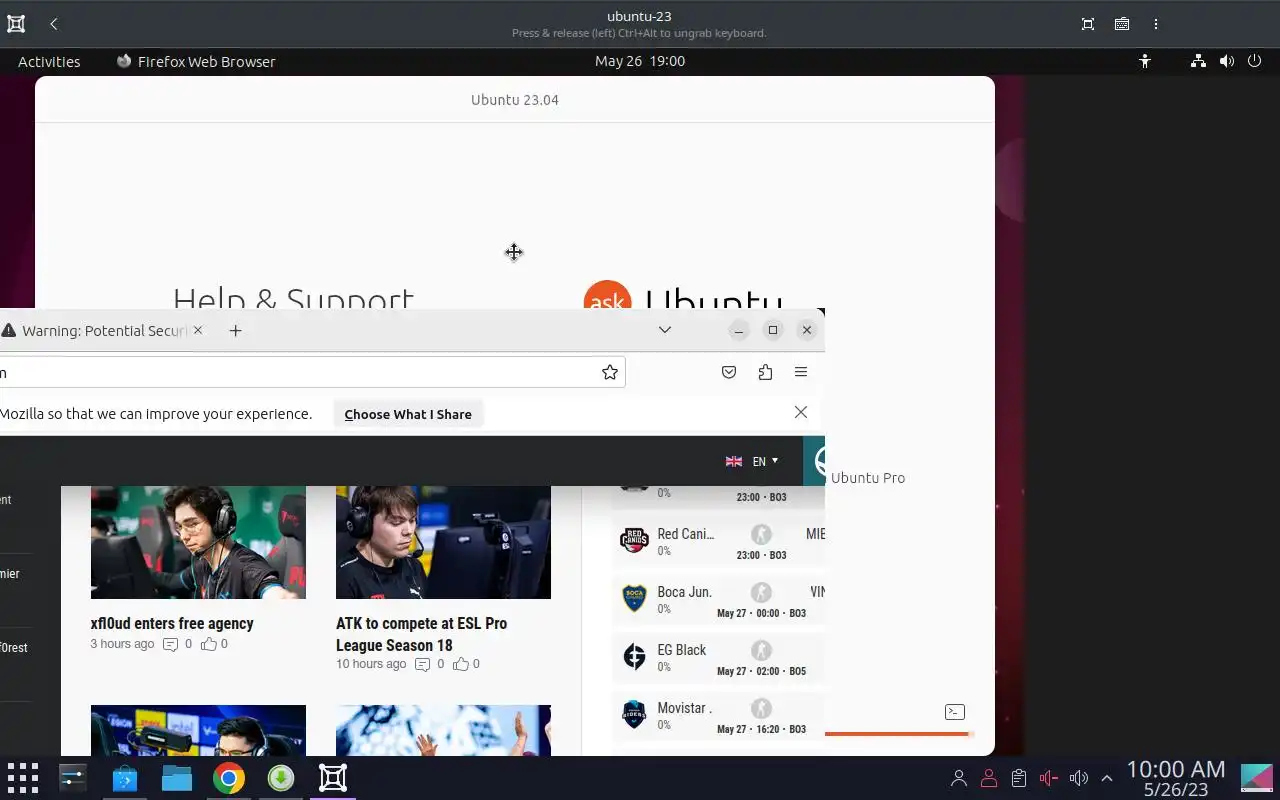The height and width of the screenshot is (800, 1280).
Task: Open the Firefox extensions puzzle icon
Action: tap(765, 372)
